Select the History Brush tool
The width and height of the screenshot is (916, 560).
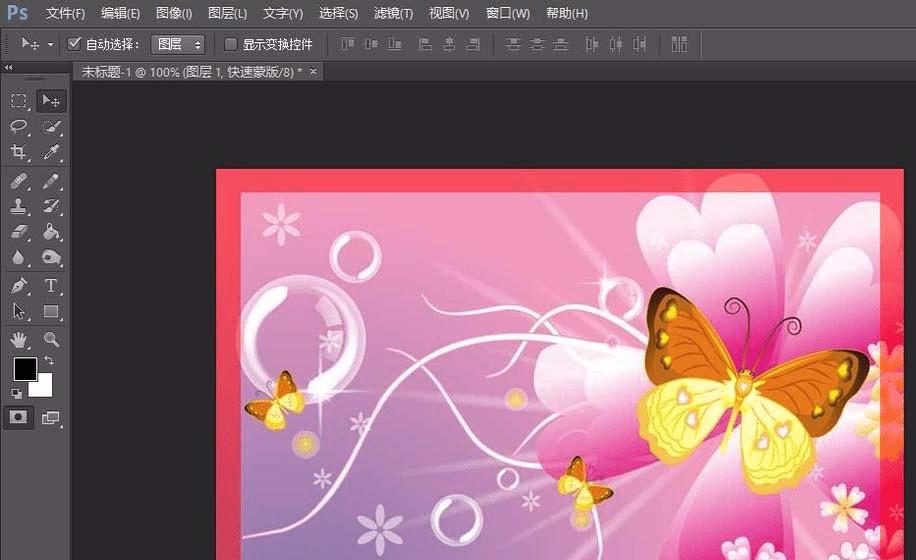51,206
